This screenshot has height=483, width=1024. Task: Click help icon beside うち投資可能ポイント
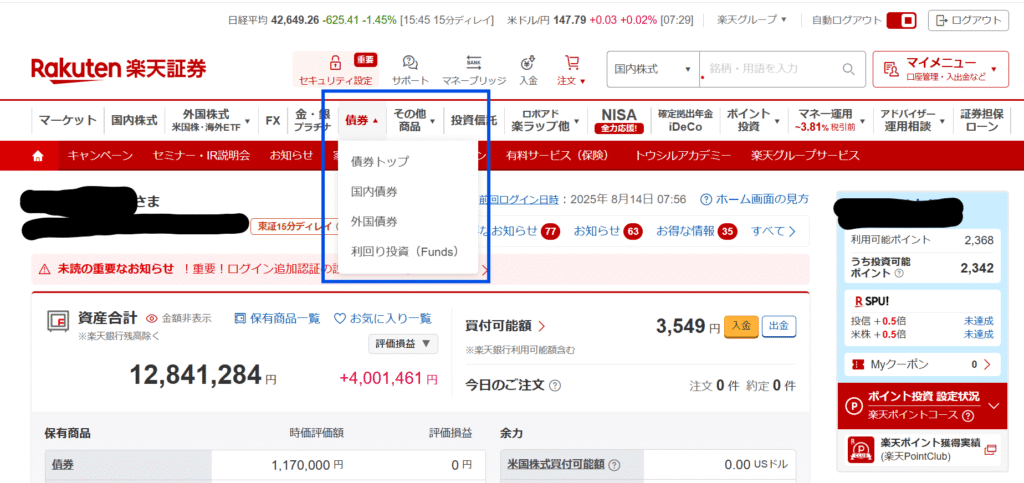point(899,273)
